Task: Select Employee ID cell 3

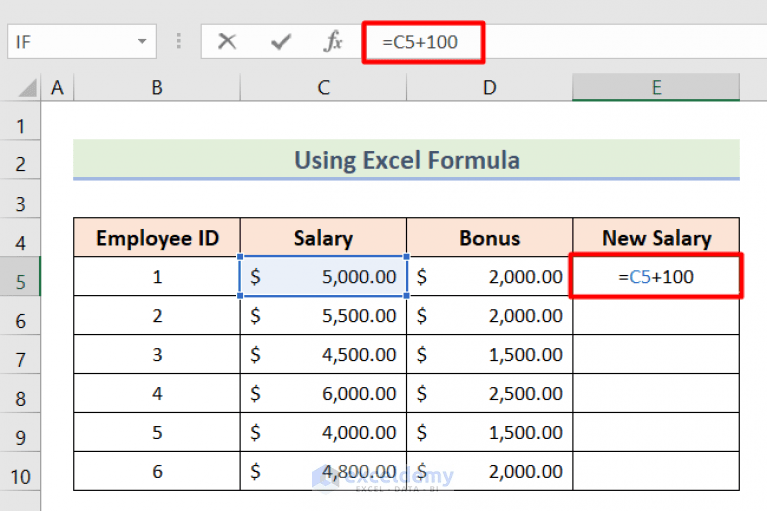Action: [x=157, y=355]
